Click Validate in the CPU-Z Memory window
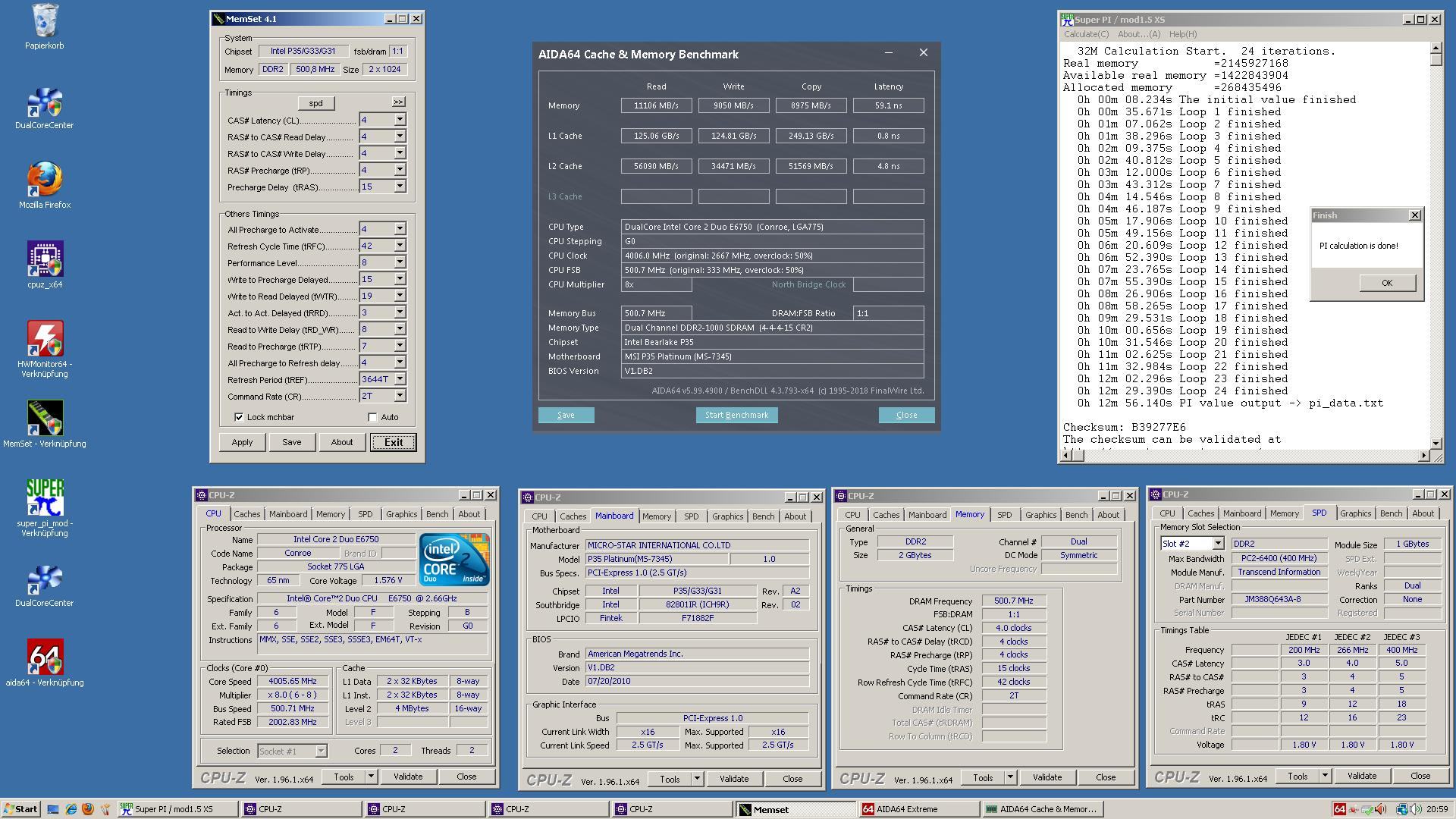This screenshot has width=1456, height=819. 1046,777
